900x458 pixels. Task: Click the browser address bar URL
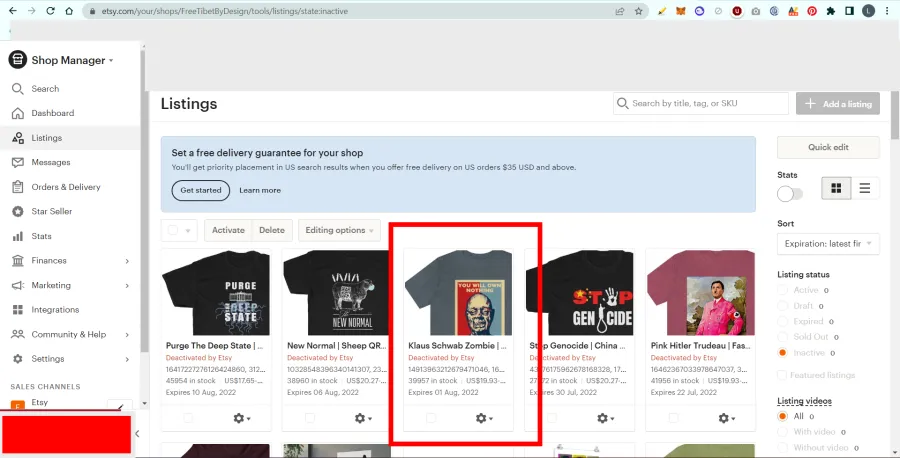point(224,11)
